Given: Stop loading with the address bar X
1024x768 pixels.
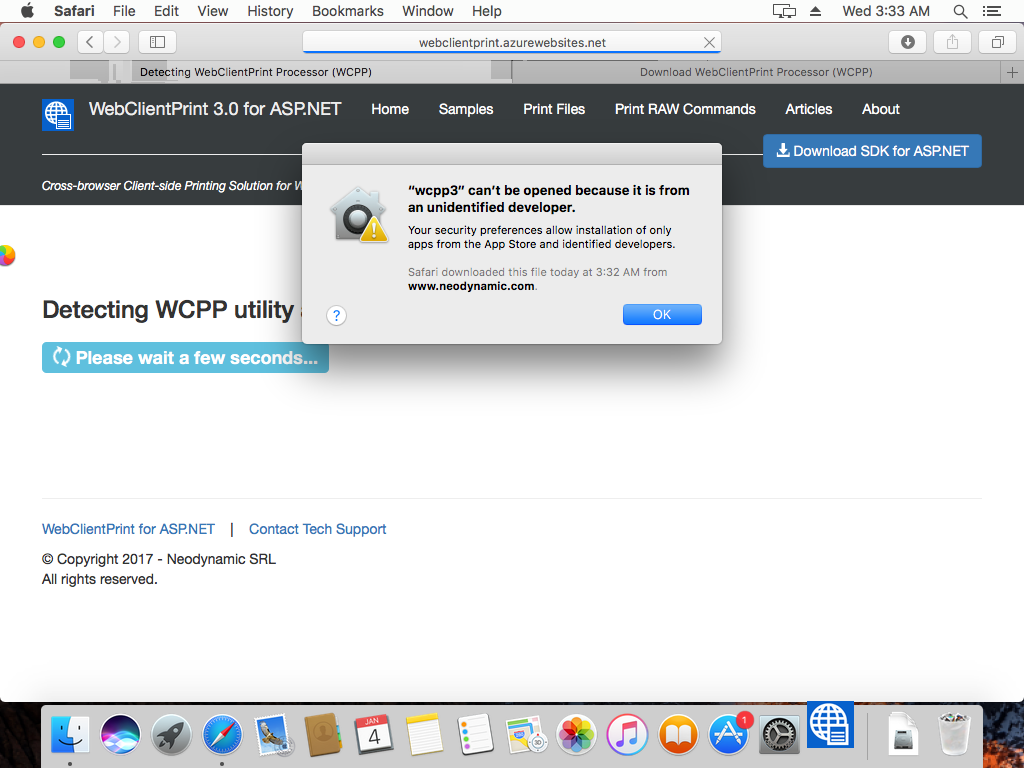Looking at the screenshot, I should (x=709, y=42).
